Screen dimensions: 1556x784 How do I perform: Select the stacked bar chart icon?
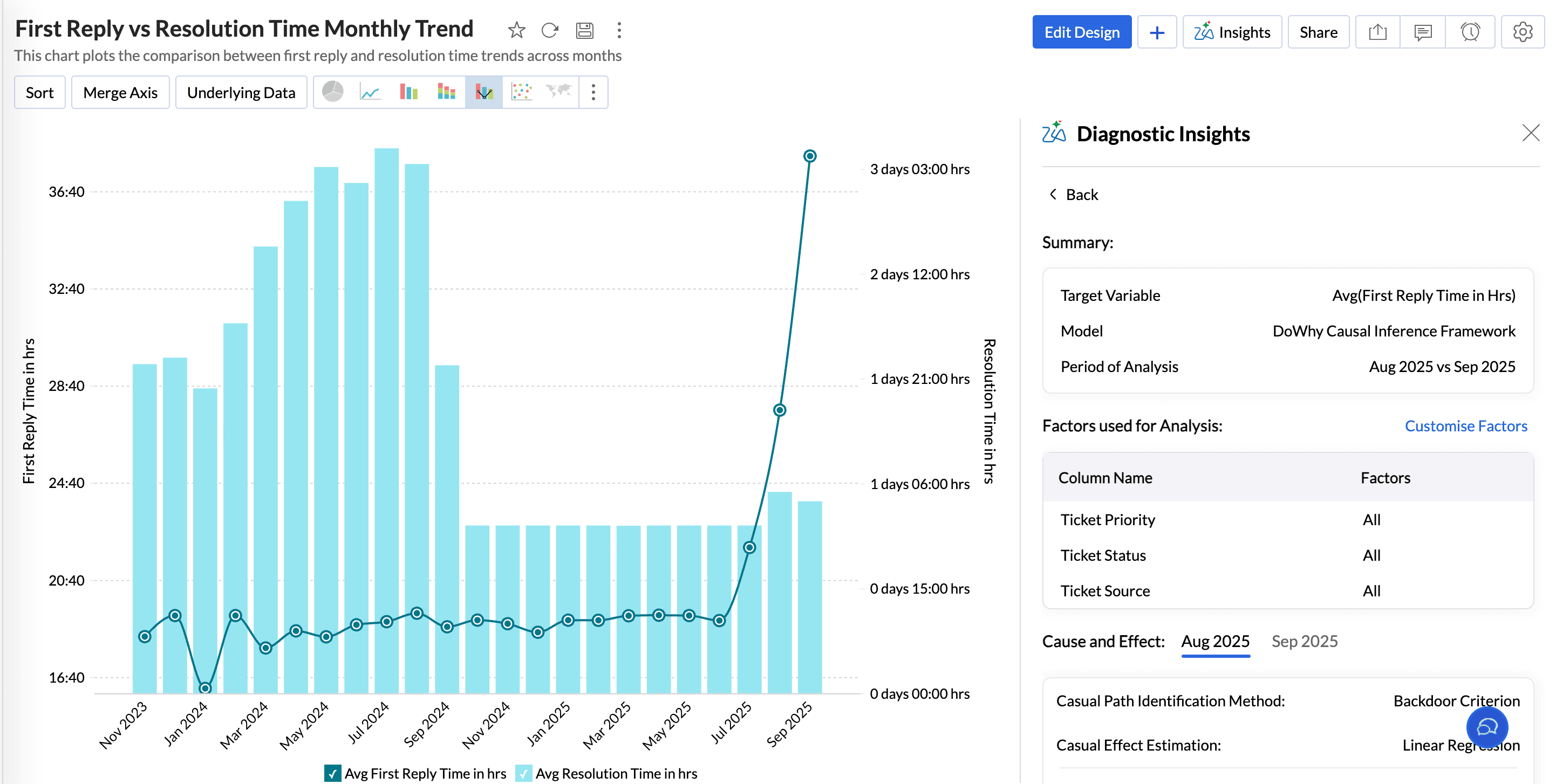pyautogui.click(x=446, y=92)
